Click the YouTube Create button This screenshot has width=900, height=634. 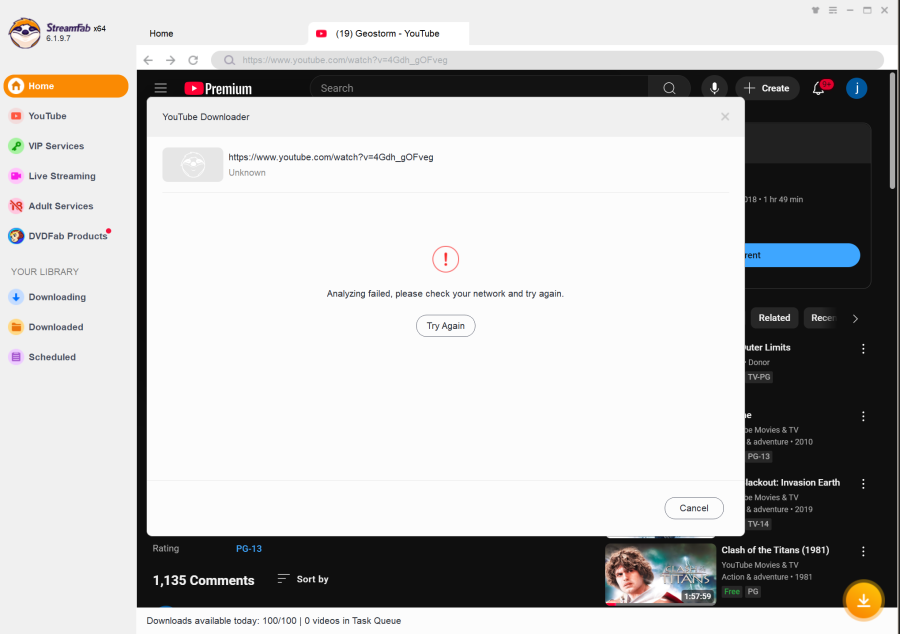pos(767,88)
